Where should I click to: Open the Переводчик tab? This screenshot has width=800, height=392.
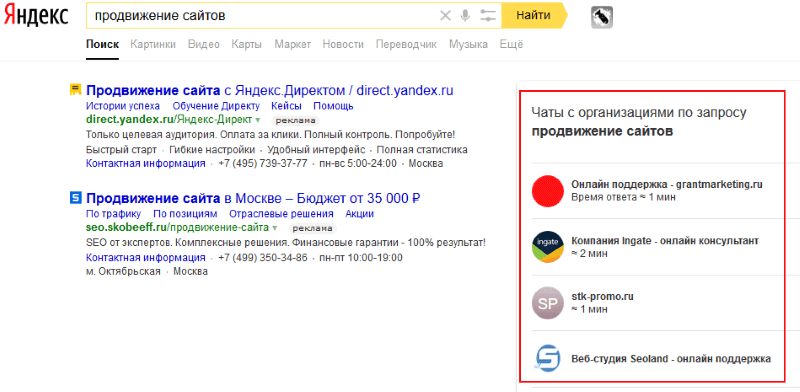pos(406,44)
